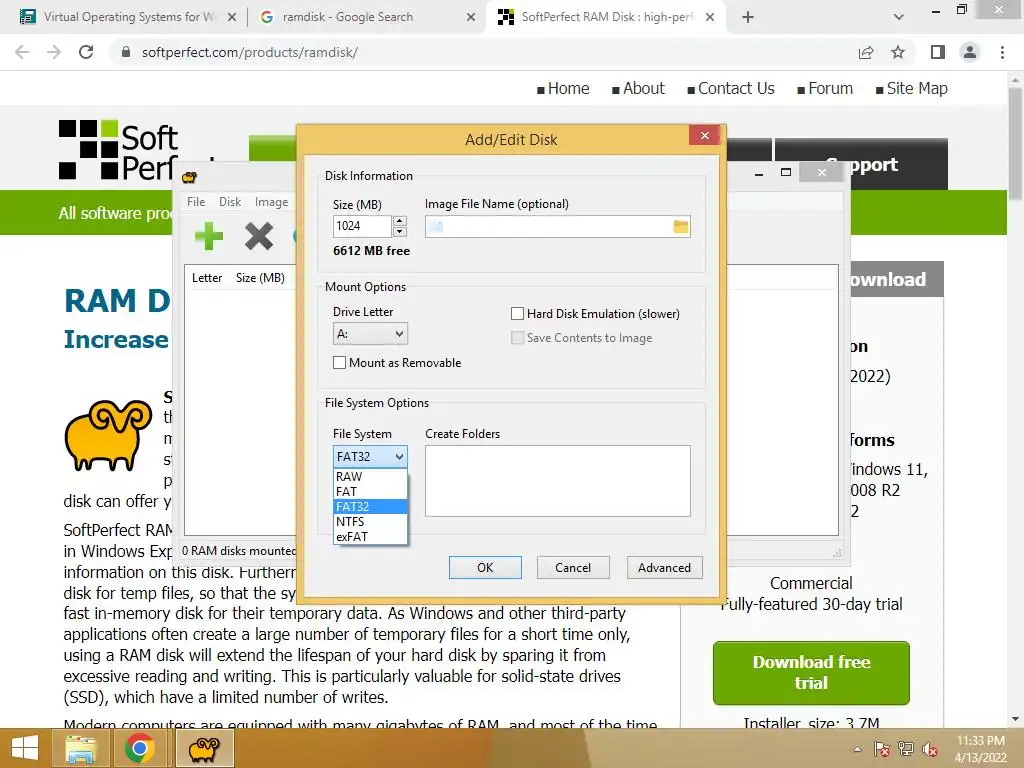Click the Size (MB) input field
1024x768 pixels.
[362, 226]
